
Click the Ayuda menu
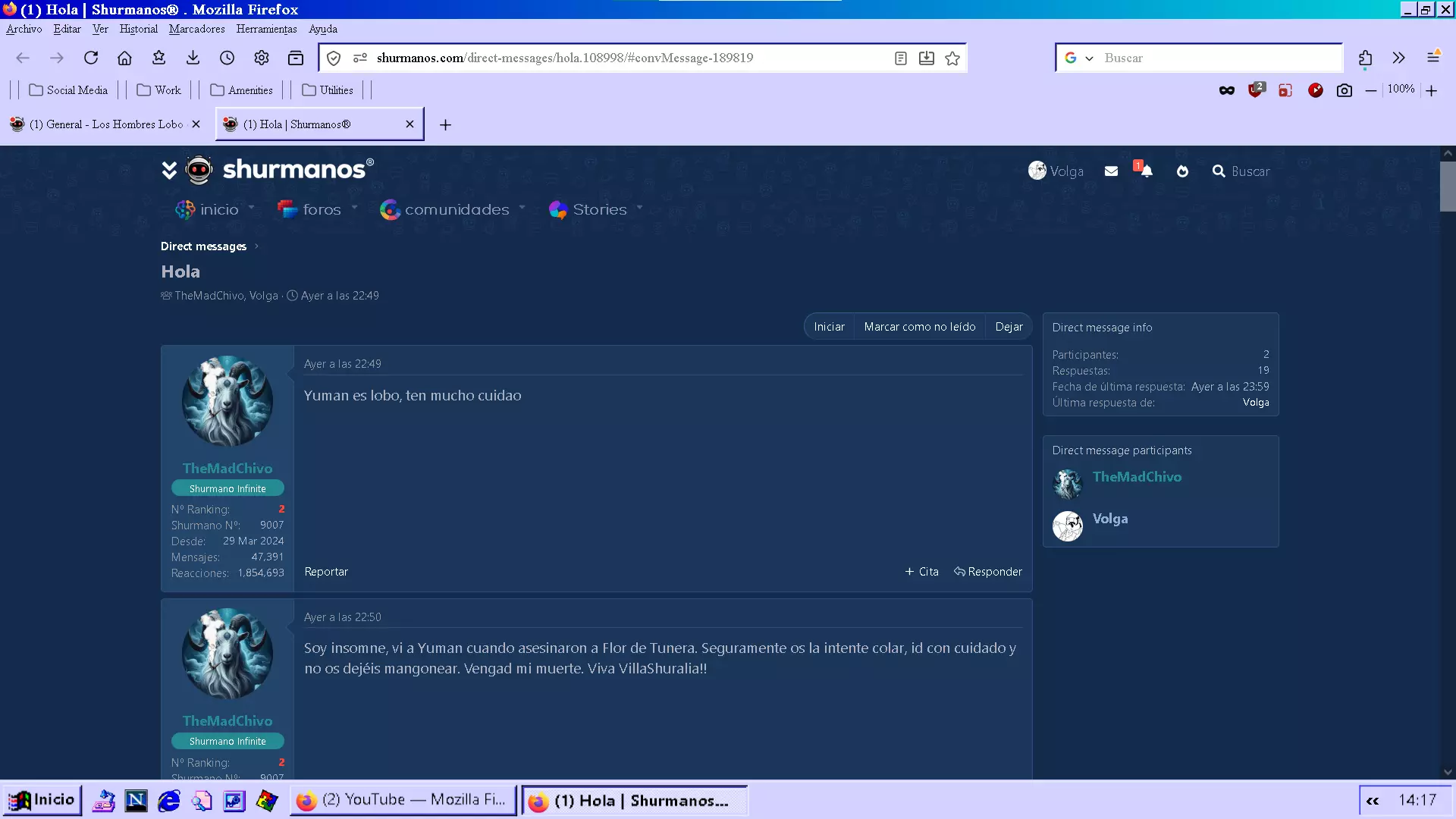point(323,29)
